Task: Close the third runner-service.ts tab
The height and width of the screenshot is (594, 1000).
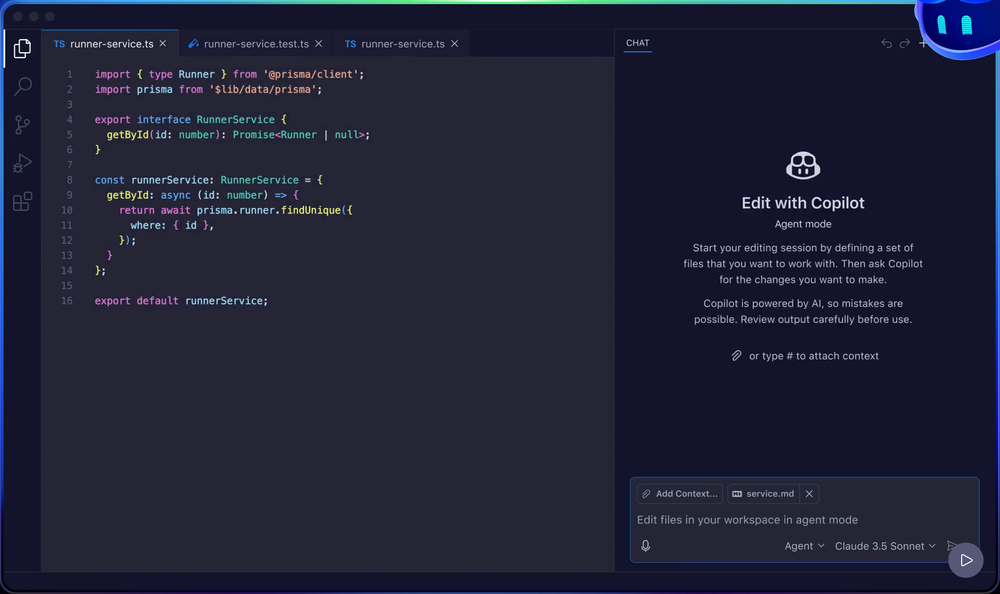Action: pos(455,44)
